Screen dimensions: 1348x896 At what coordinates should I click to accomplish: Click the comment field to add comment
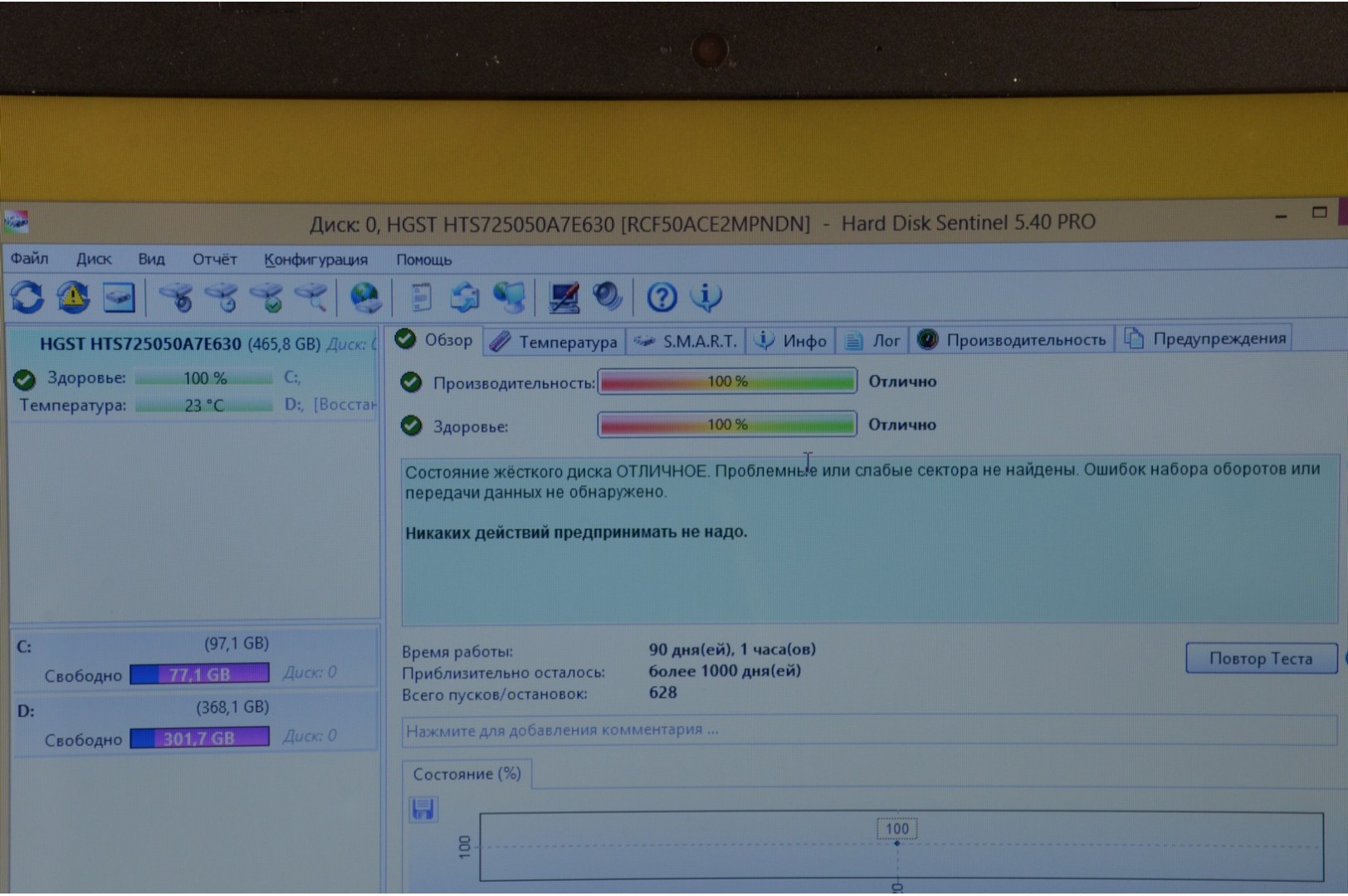(x=869, y=730)
